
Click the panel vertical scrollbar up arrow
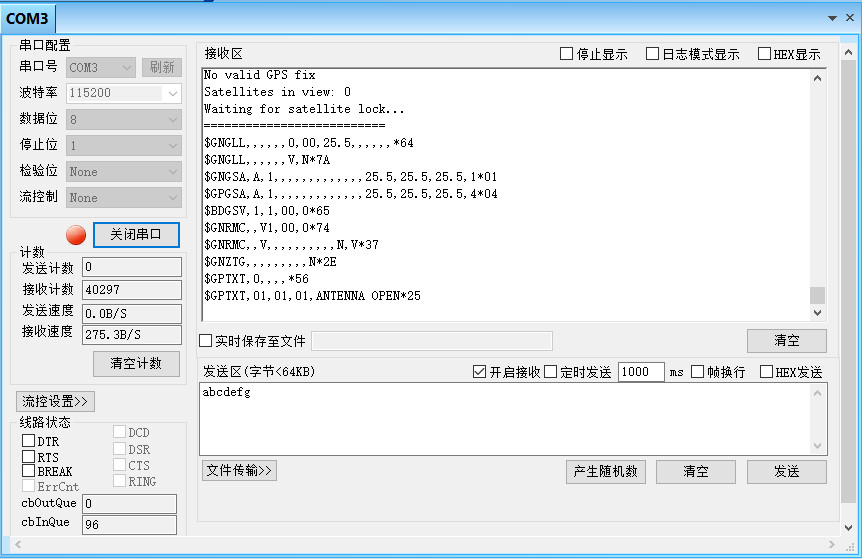(848, 53)
